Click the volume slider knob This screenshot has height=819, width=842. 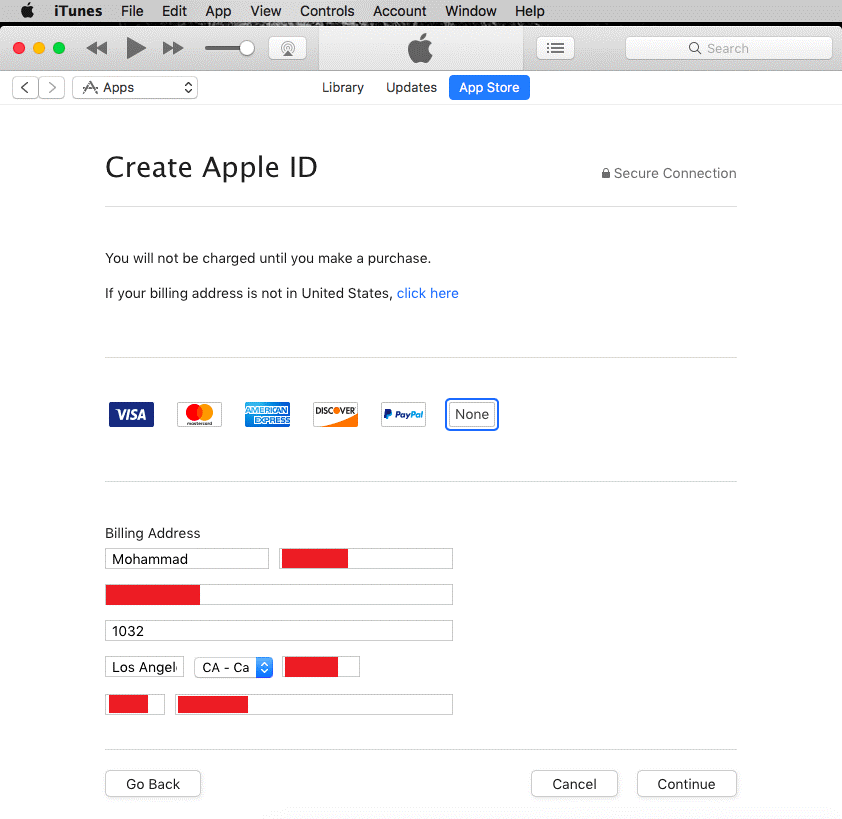246,48
